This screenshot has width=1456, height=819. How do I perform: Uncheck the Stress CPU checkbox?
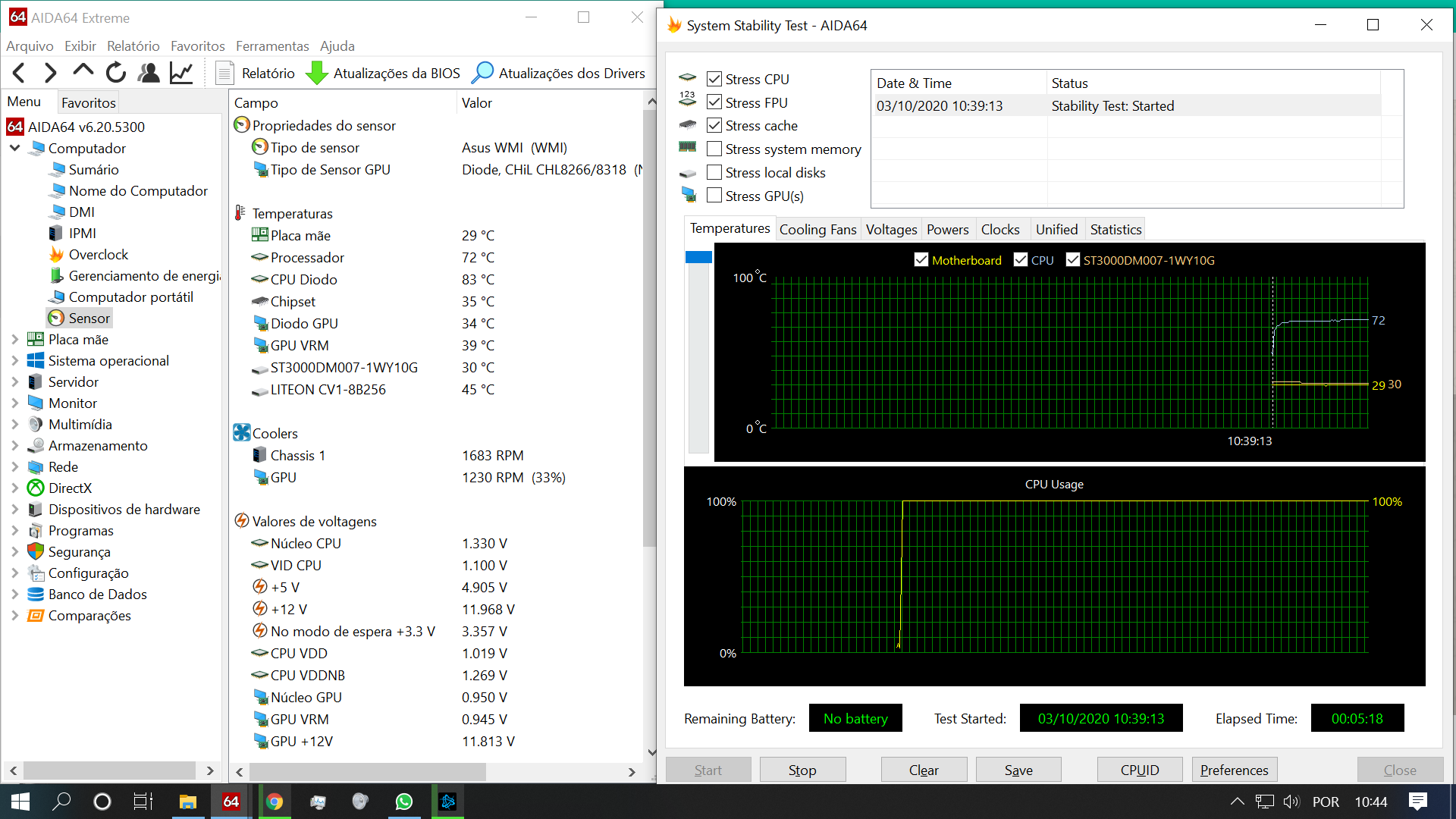(714, 79)
